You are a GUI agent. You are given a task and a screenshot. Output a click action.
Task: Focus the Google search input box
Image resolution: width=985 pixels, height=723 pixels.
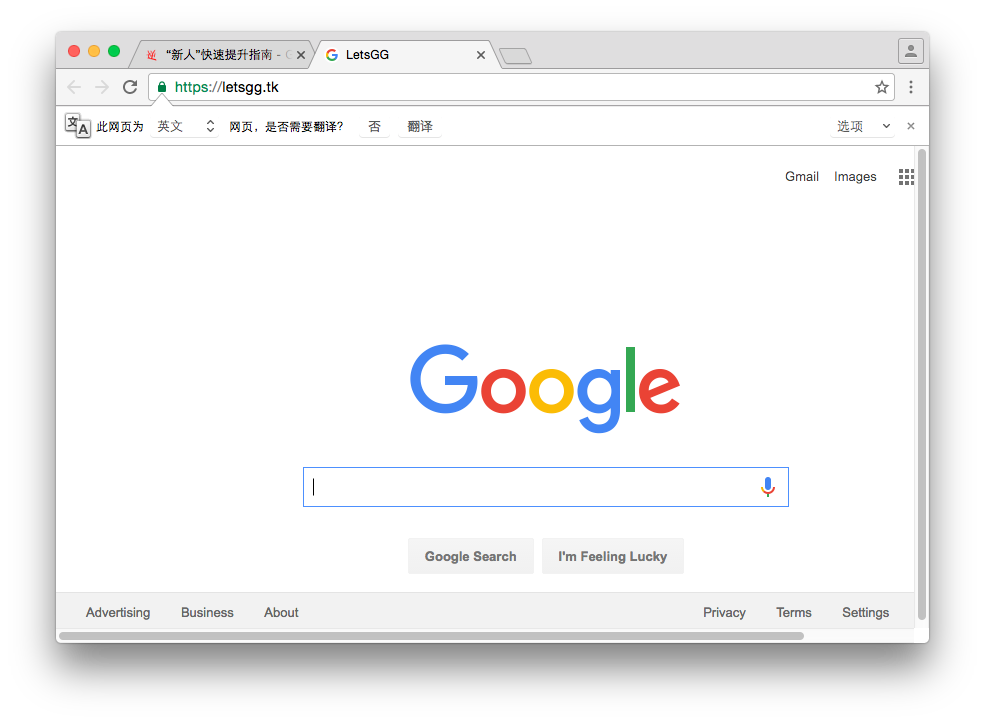tap(545, 487)
